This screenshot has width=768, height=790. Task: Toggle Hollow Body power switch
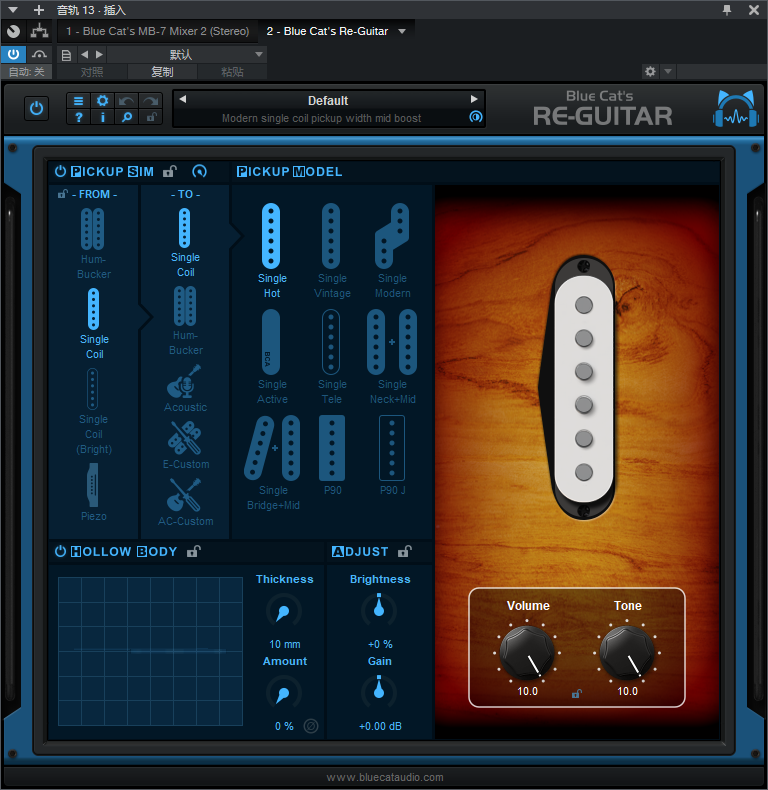click(x=60, y=551)
